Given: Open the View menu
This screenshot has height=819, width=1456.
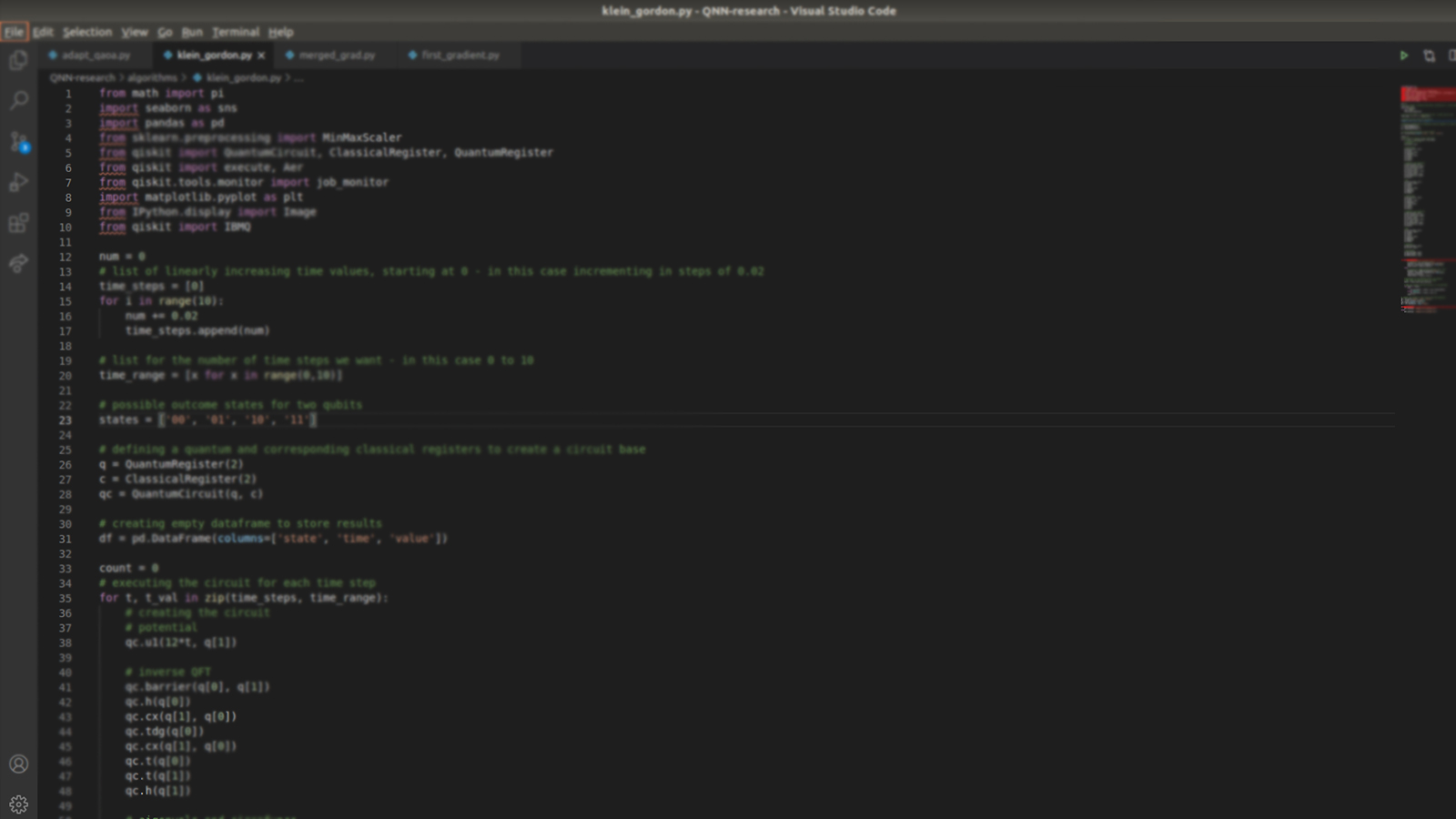Looking at the screenshot, I should point(135,32).
